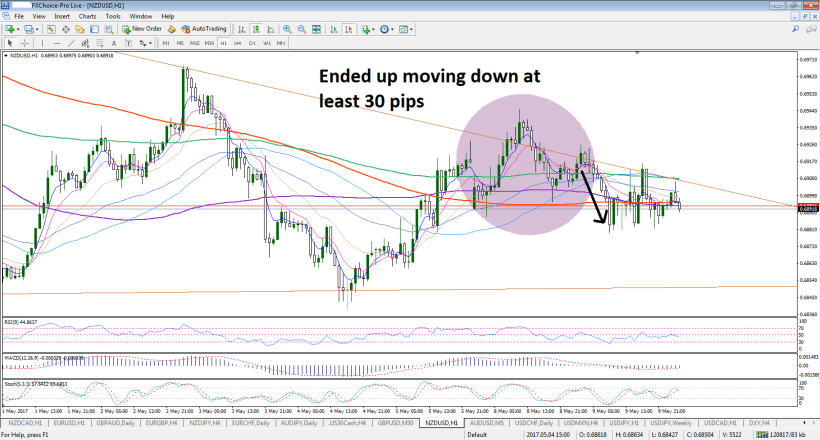Set timeframe to D1

click(252, 43)
